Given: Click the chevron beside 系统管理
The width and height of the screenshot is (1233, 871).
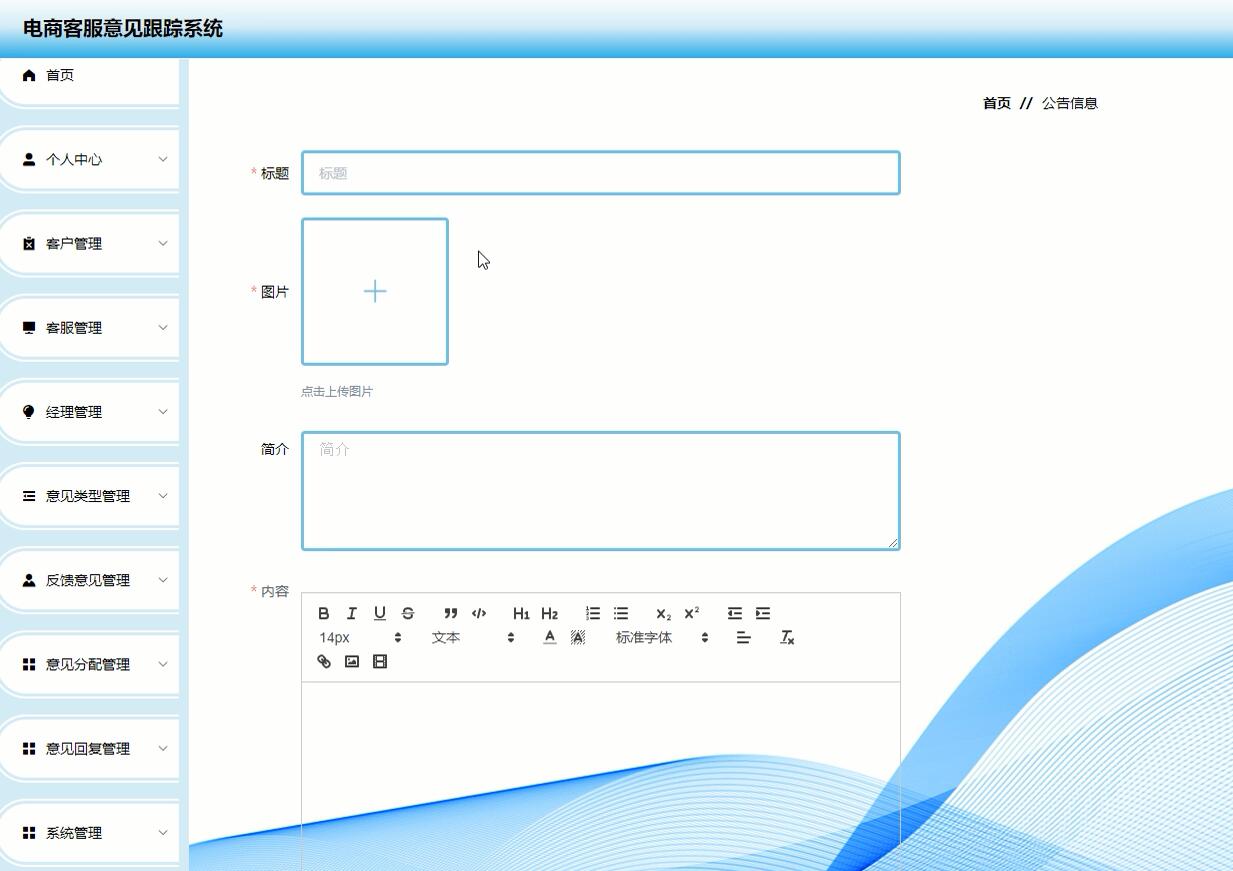Looking at the screenshot, I should tap(163, 831).
